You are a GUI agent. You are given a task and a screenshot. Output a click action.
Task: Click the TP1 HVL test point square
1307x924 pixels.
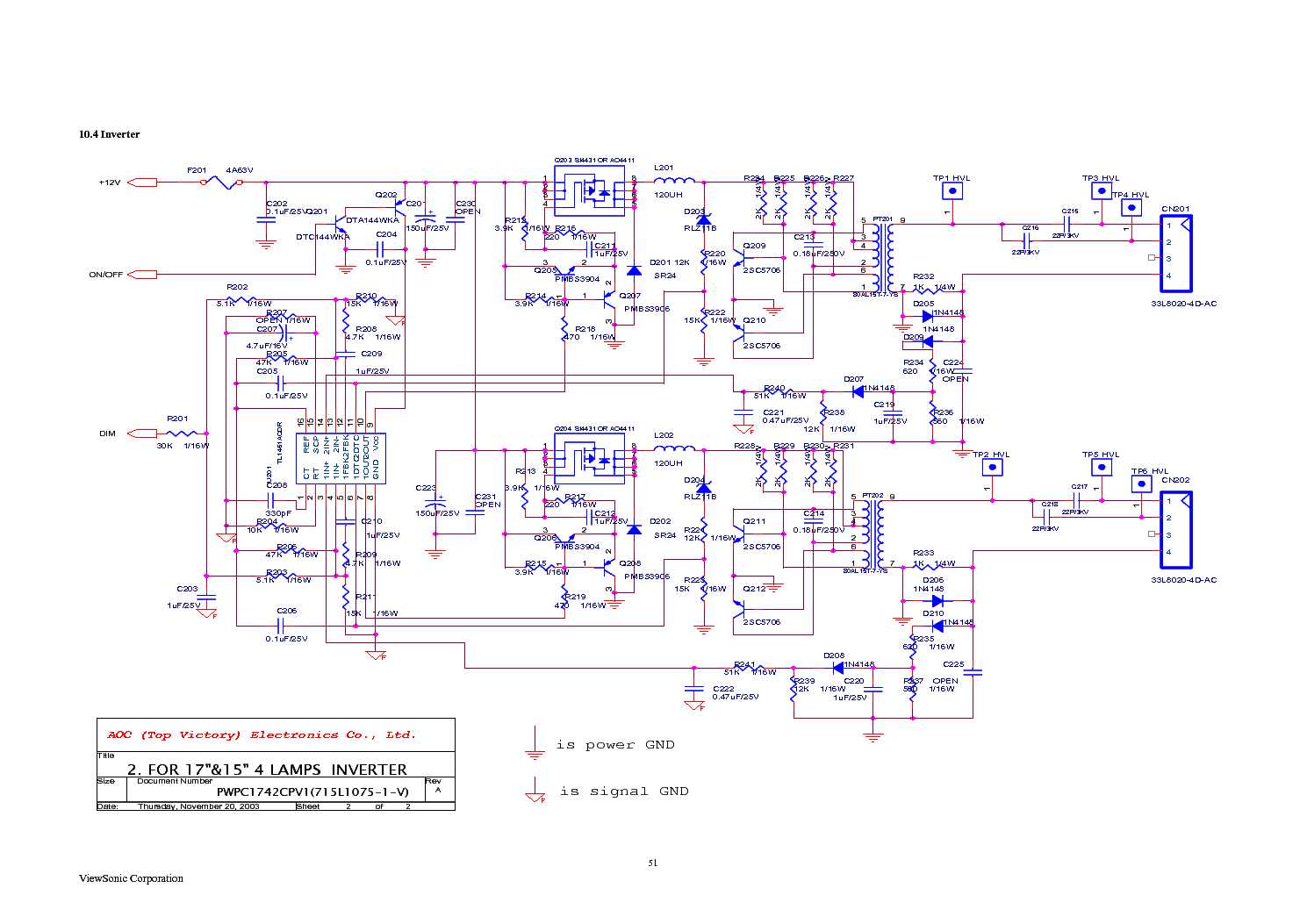pyautogui.click(x=952, y=190)
